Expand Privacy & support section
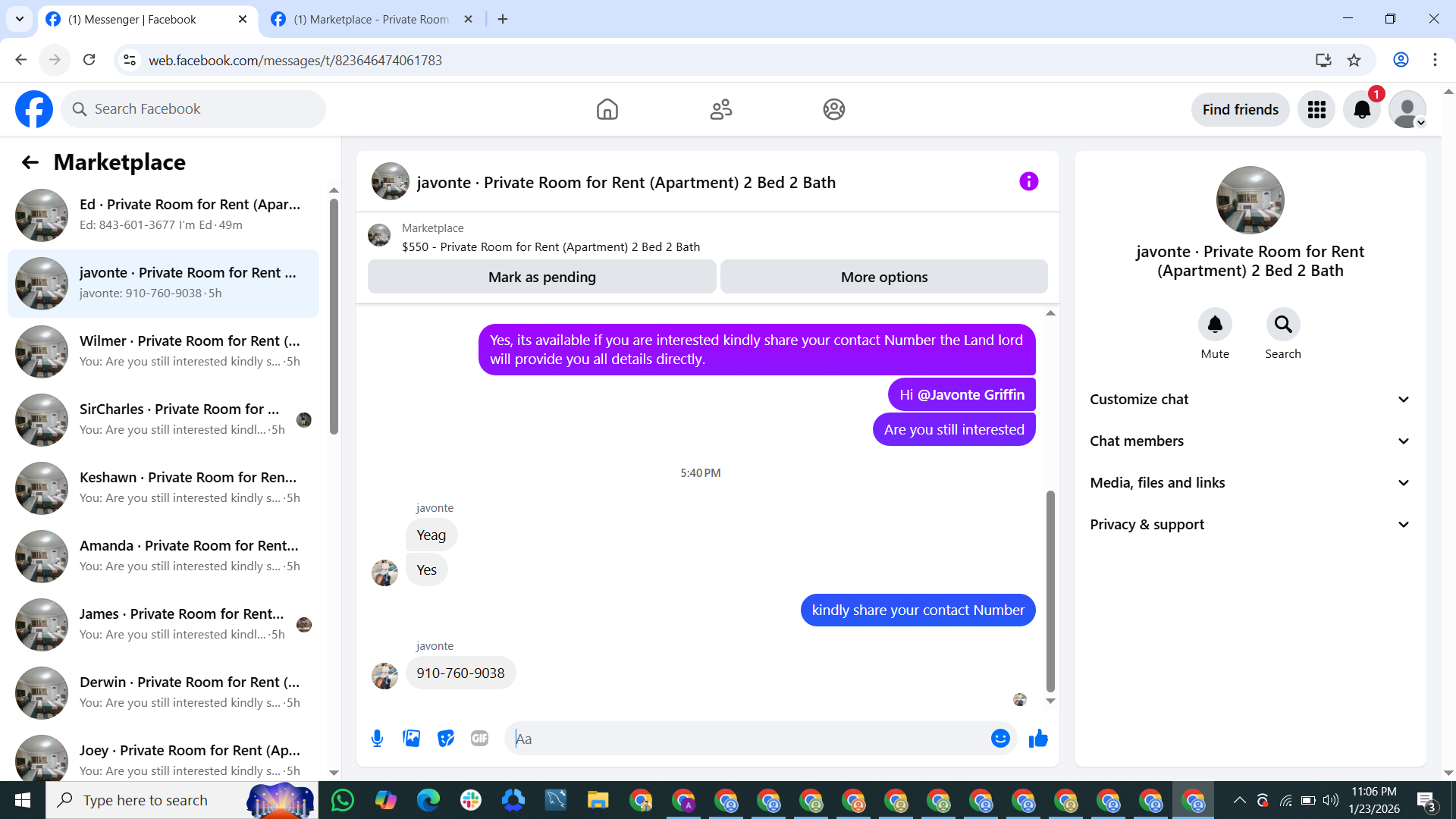The image size is (1456, 819). tap(1250, 525)
